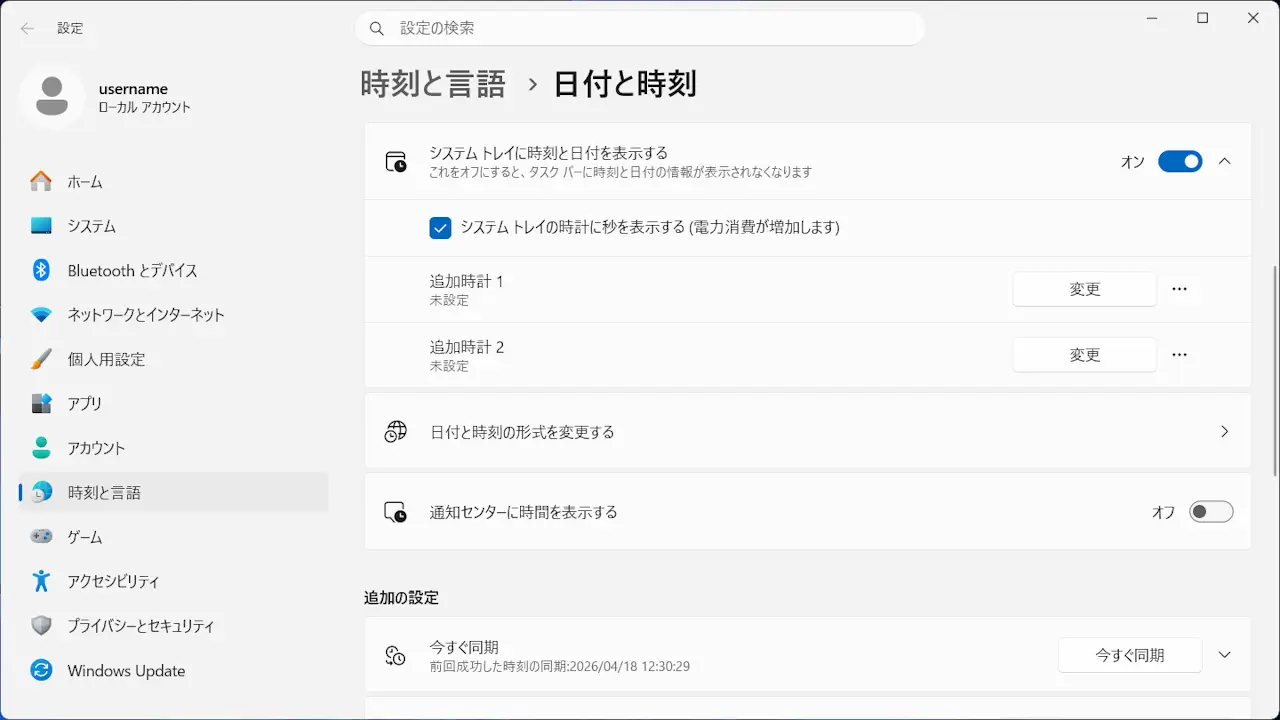
Task: Open 日付と時刻の形式を変更する page
Action: (807, 432)
